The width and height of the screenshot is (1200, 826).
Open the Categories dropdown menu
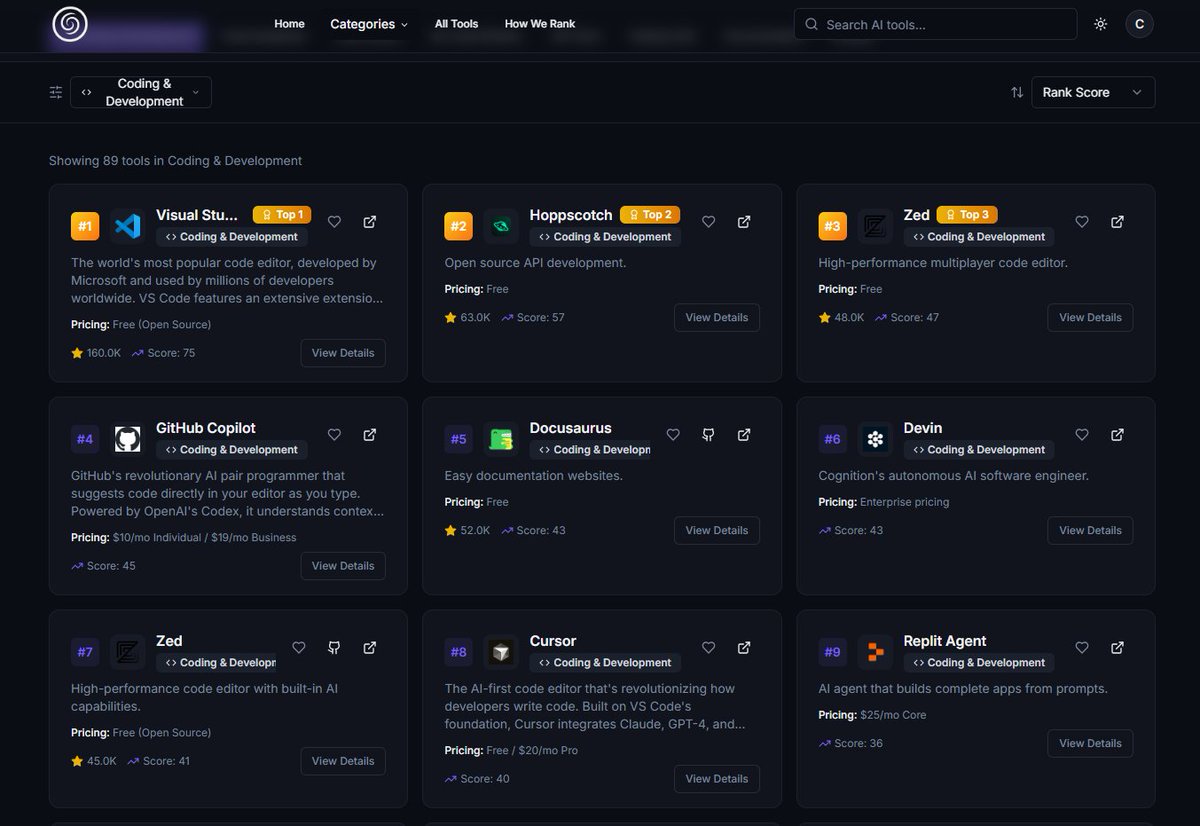pyautogui.click(x=369, y=24)
